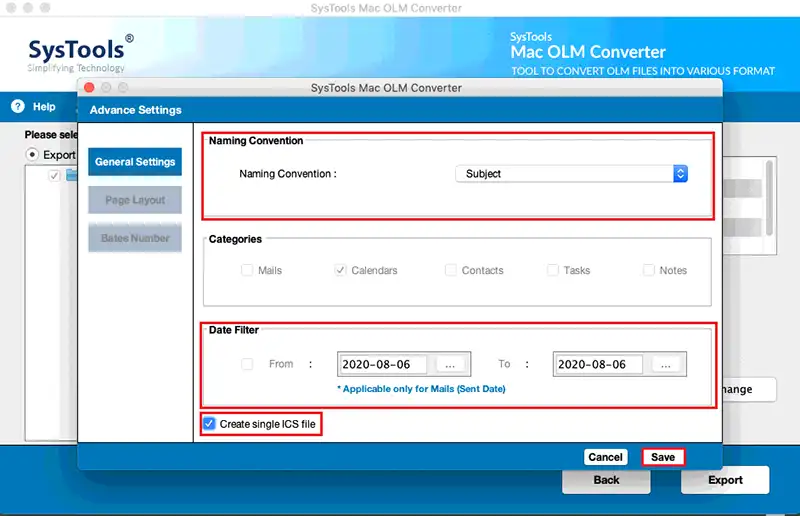Open the From date picker ellipsis button
Viewport: 800px width, 516px height.
(x=450, y=364)
